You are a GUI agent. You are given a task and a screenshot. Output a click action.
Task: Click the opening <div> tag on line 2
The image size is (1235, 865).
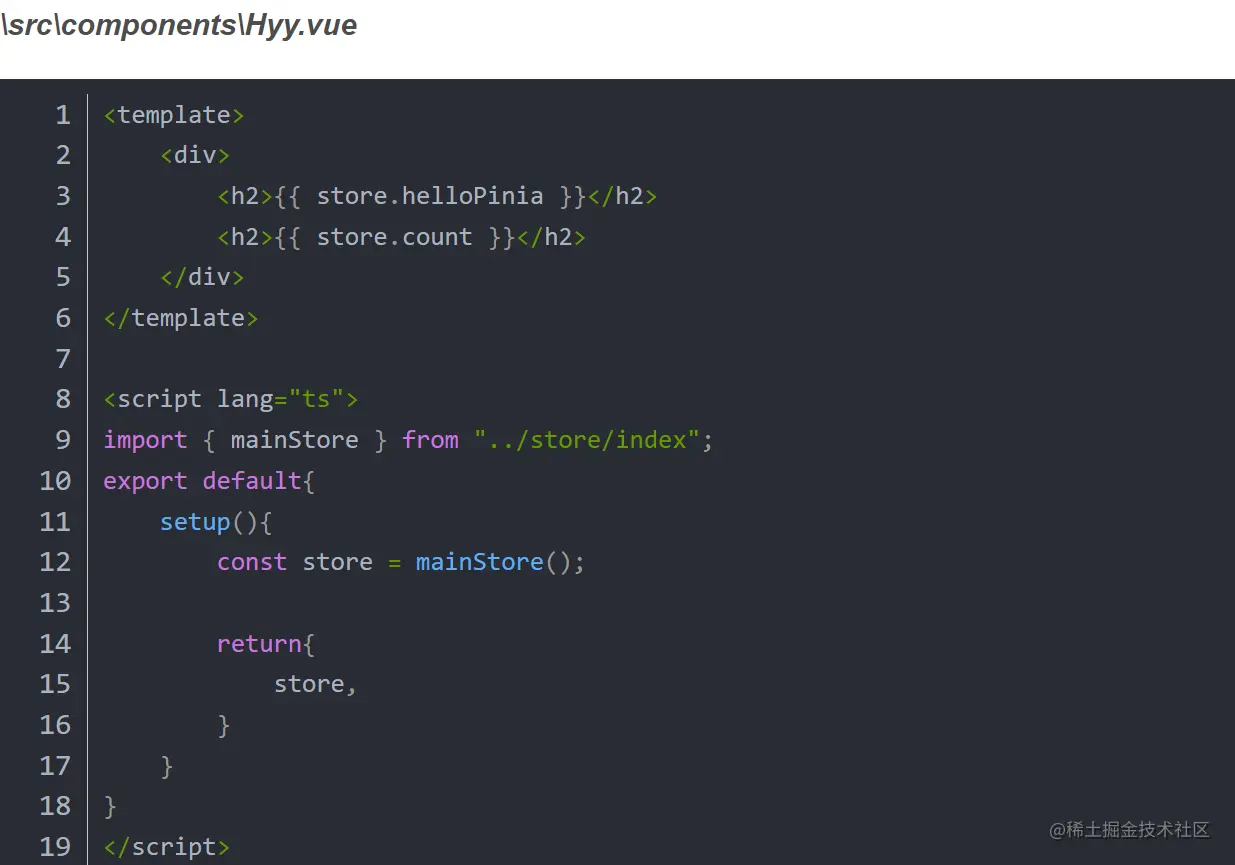coord(195,155)
